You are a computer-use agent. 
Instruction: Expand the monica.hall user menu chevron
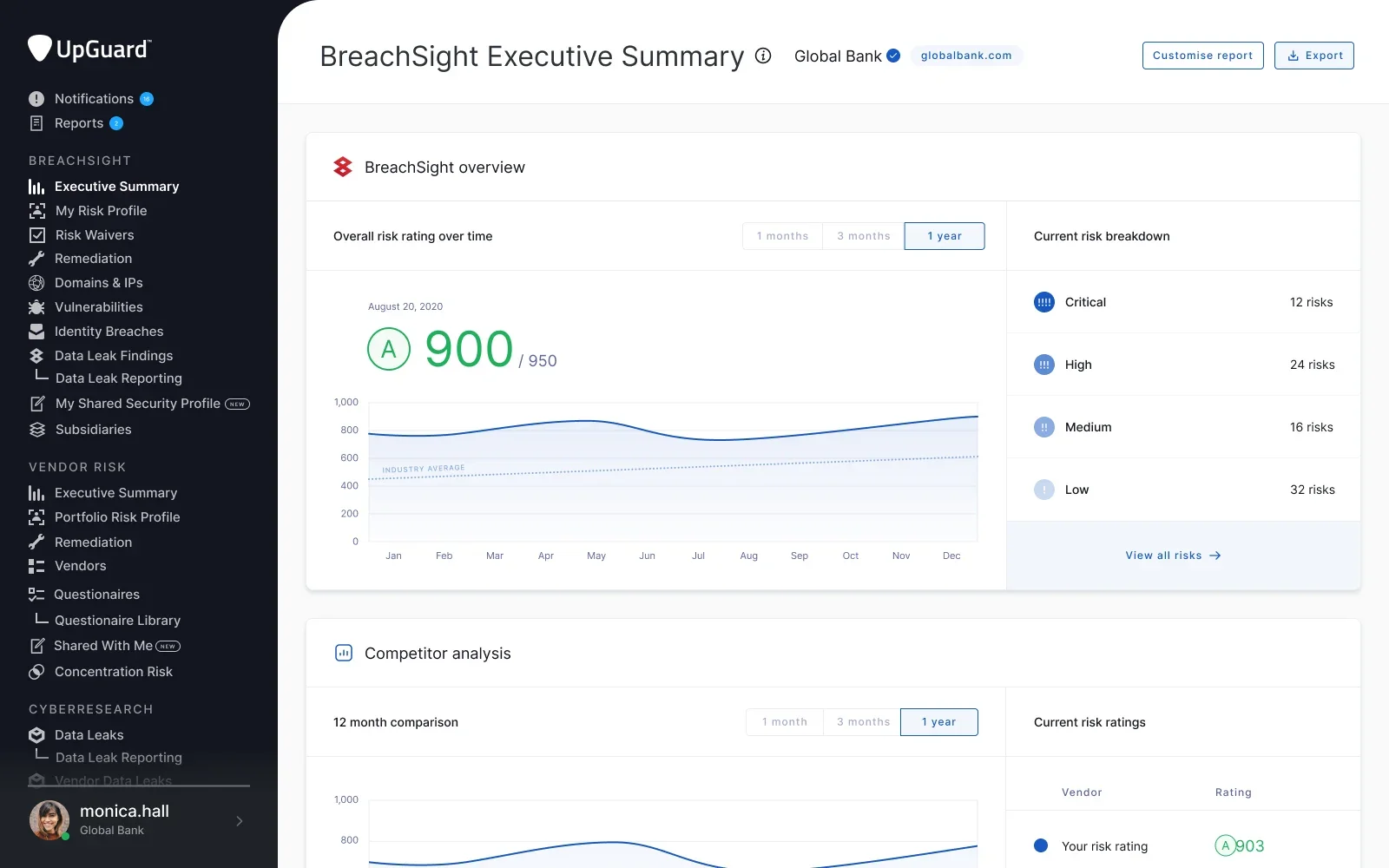240,821
